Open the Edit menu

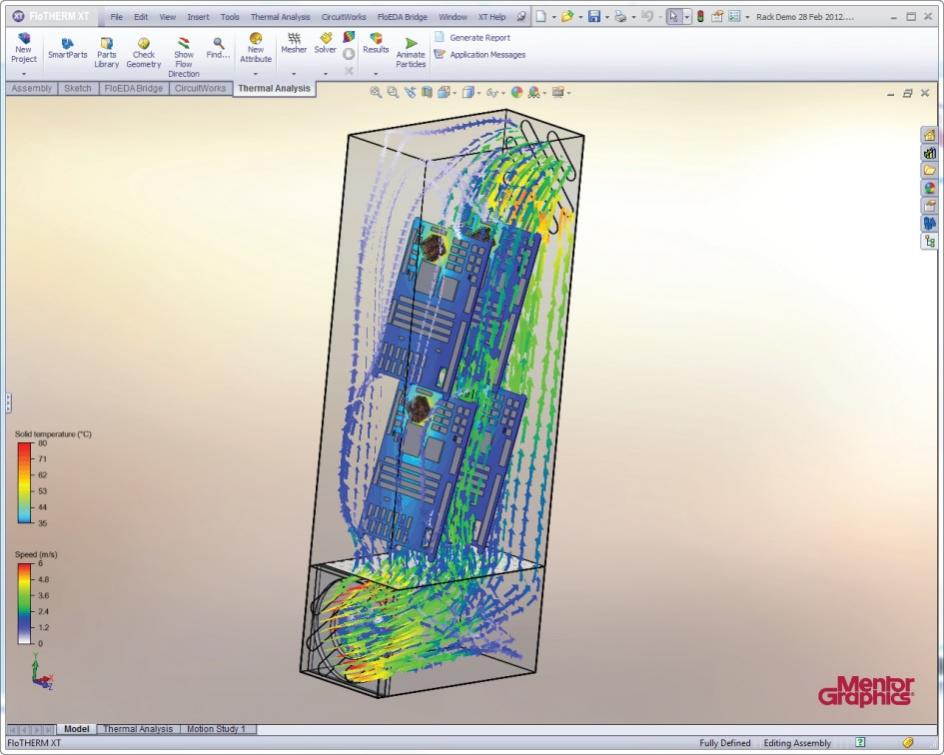pyautogui.click(x=141, y=17)
